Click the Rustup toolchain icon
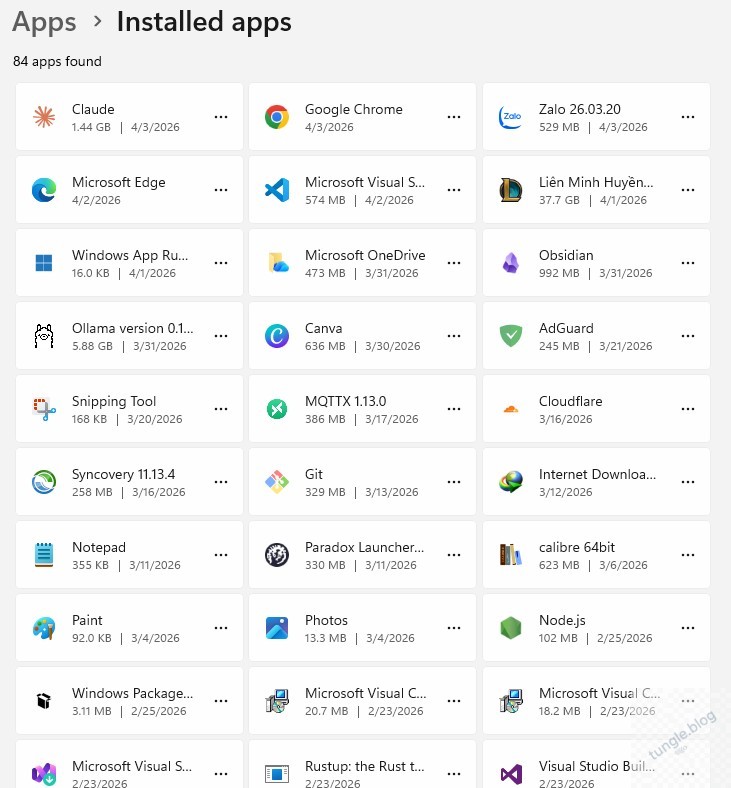The height and width of the screenshot is (788, 731). point(277,774)
